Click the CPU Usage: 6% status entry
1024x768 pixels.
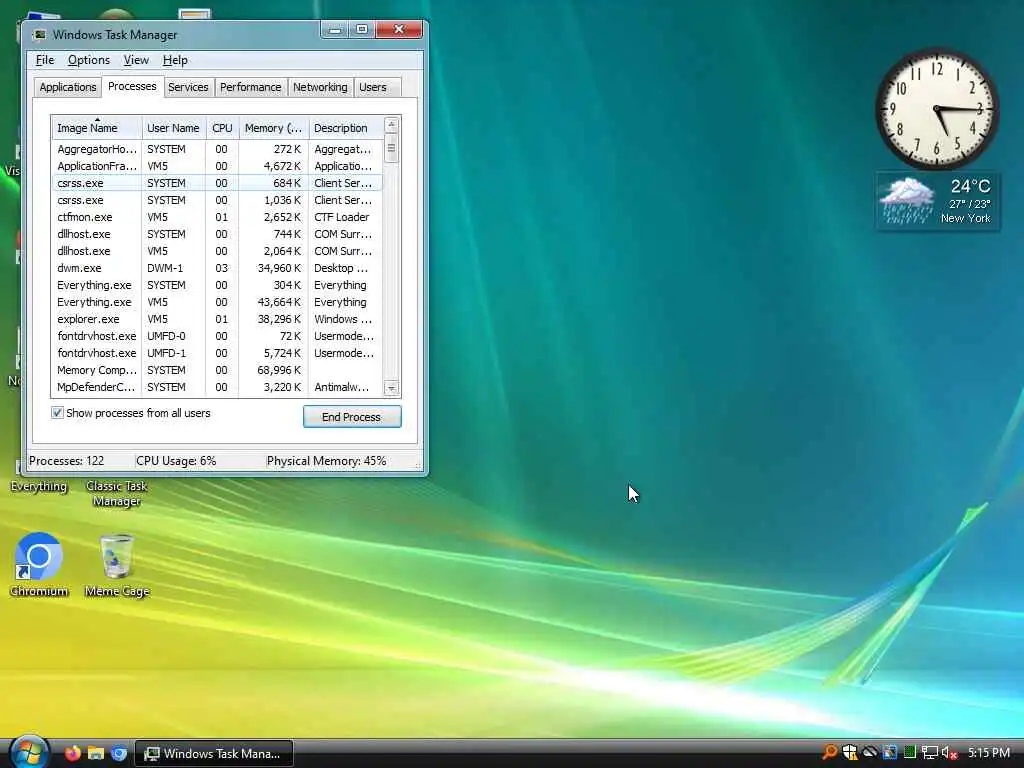tap(176, 461)
